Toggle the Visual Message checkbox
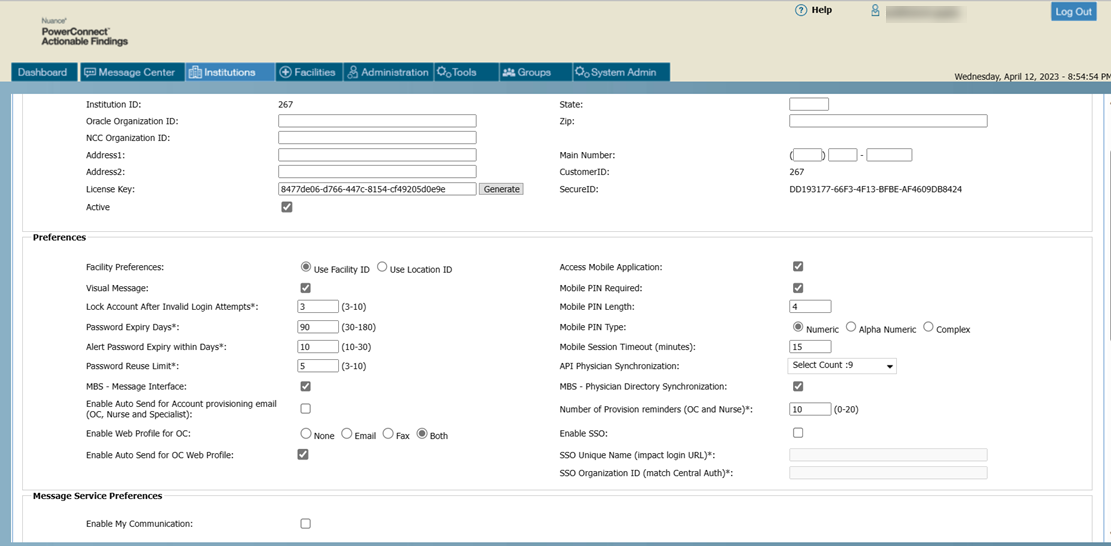Image resolution: width=1111 pixels, height=546 pixels. [x=305, y=288]
